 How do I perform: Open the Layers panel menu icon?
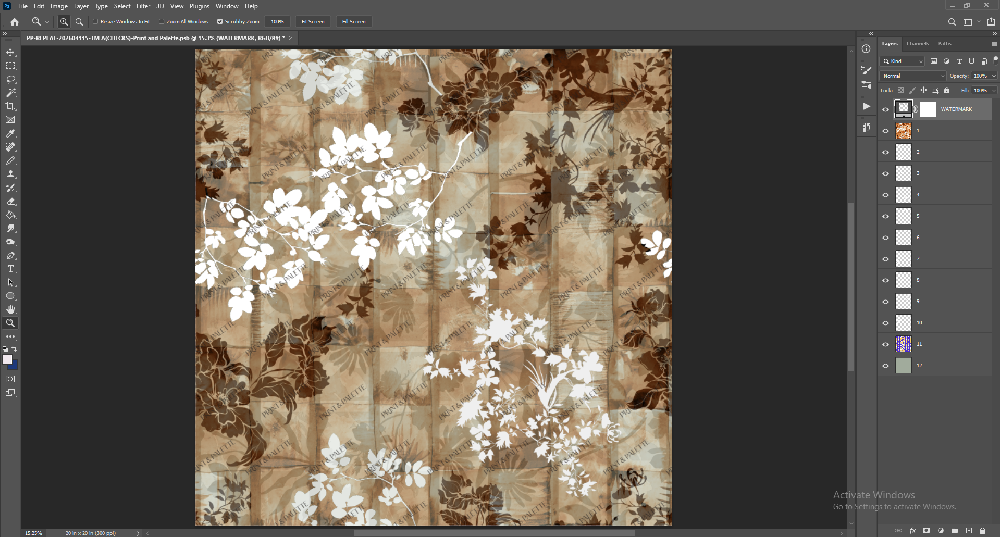tap(994, 44)
